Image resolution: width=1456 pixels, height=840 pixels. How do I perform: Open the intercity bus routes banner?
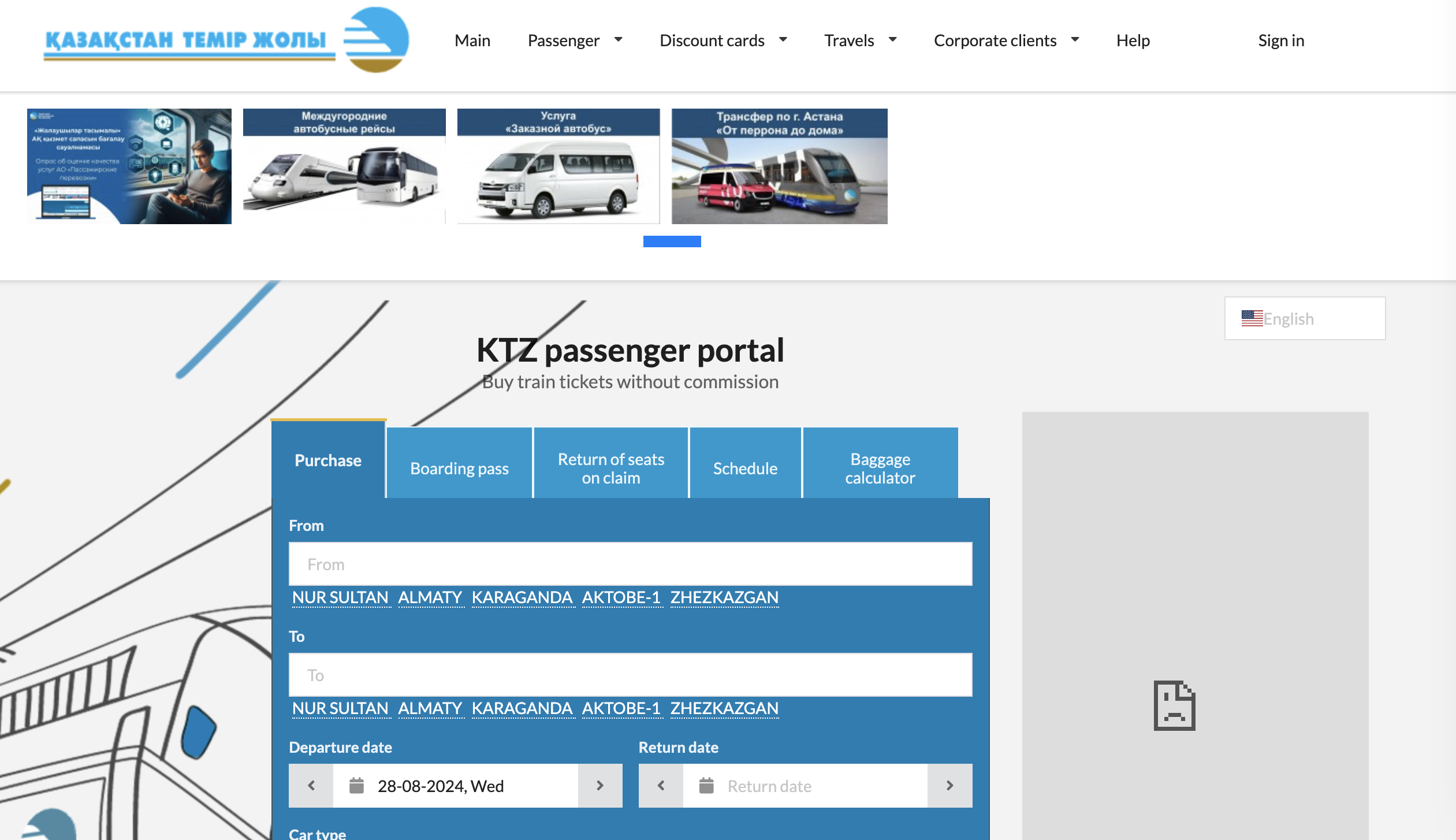[x=344, y=166]
